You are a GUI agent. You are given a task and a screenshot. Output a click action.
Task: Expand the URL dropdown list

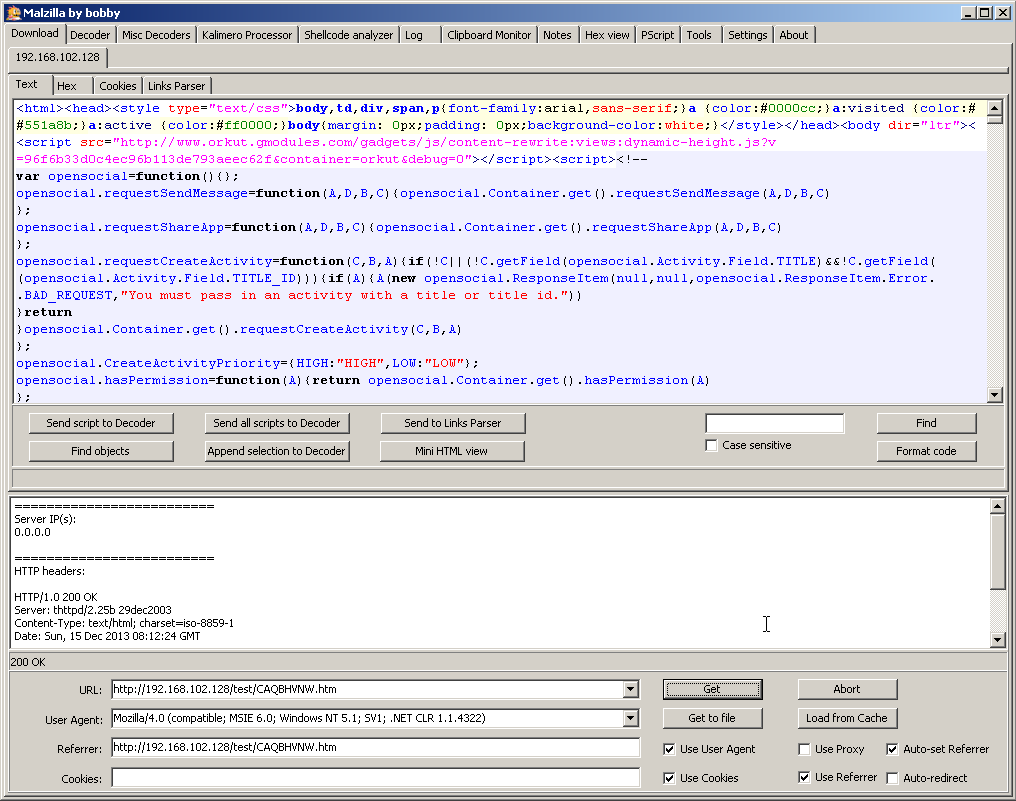pos(630,689)
